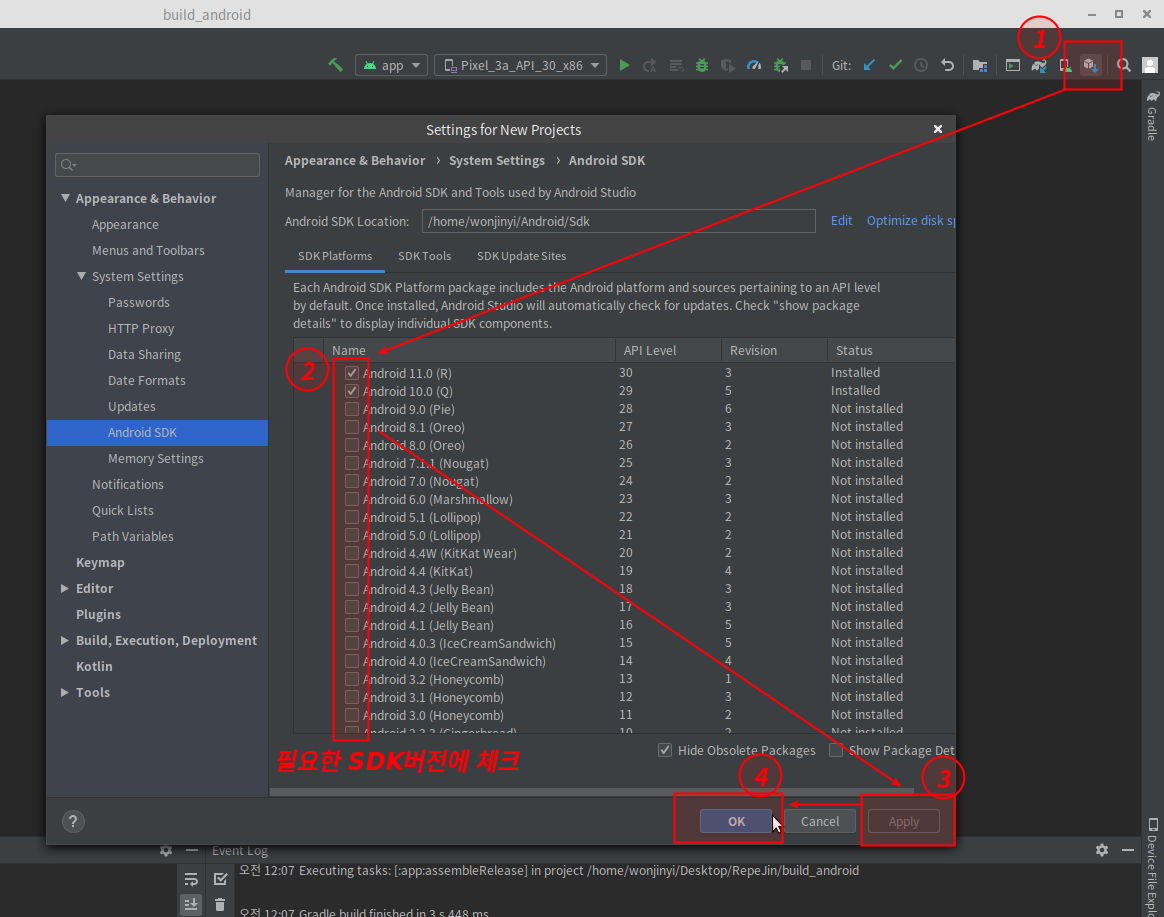Toggle Scroll to end icon in Event Log
The image size is (1164, 917).
tap(191, 904)
